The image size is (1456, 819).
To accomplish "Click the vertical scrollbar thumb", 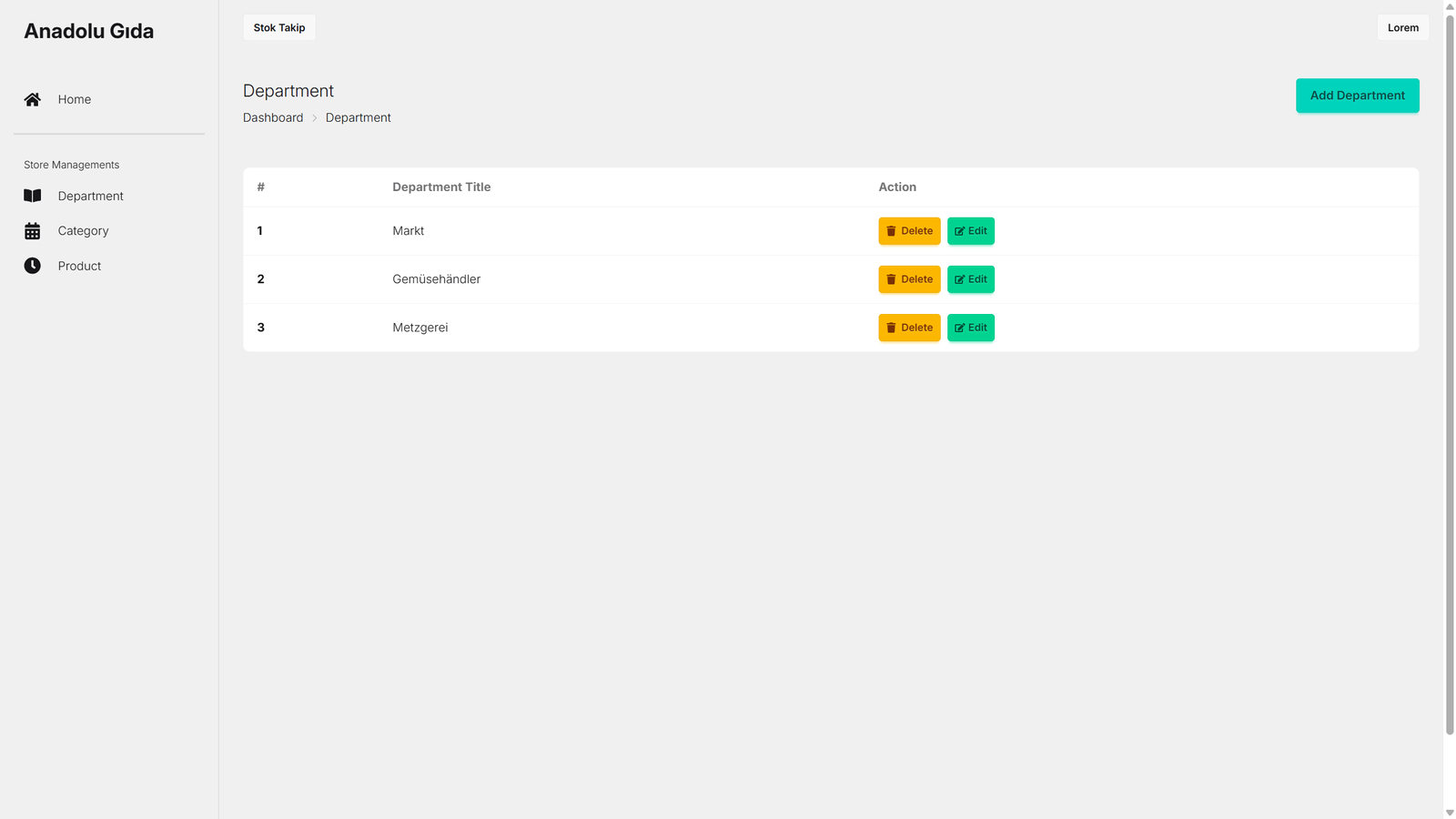I will point(1450,374).
